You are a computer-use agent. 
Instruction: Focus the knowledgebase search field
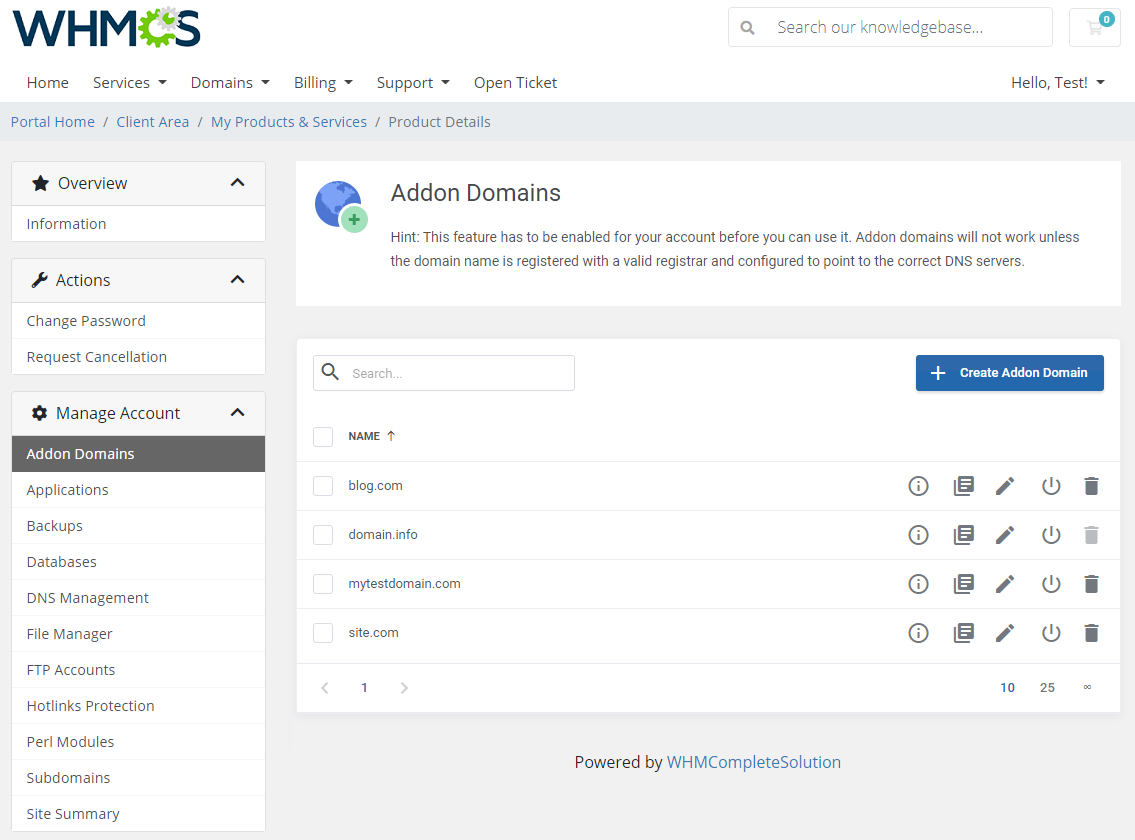point(890,28)
